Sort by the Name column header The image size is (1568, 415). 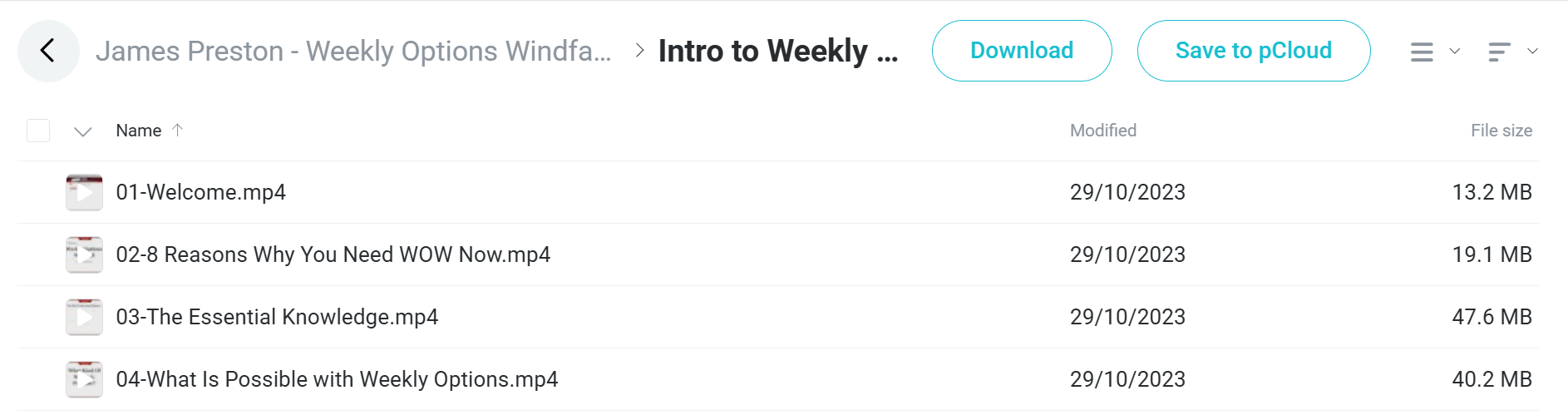coord(138,131)
